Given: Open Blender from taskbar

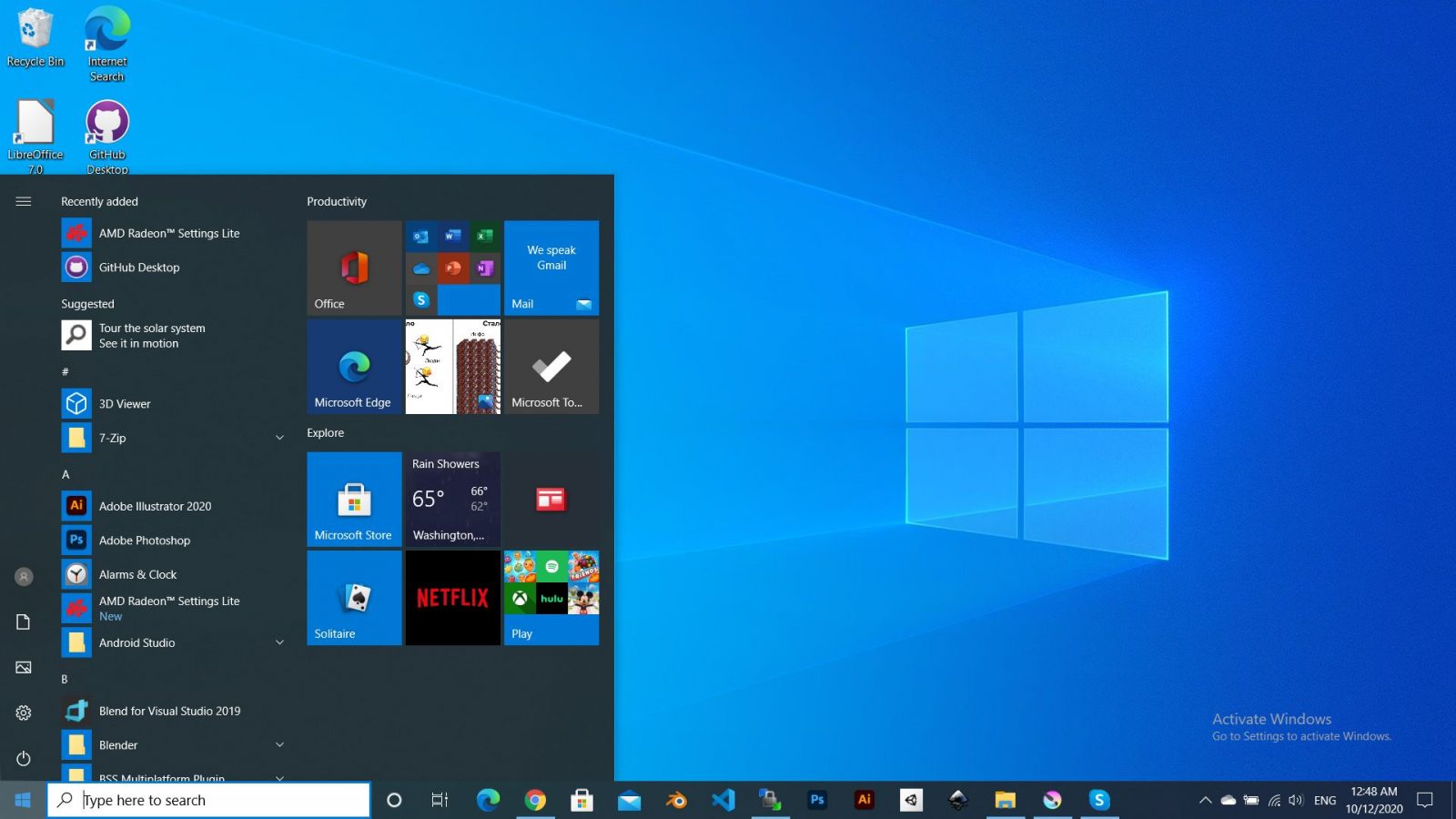Looking at the screenshot, I should pos(676,800).
